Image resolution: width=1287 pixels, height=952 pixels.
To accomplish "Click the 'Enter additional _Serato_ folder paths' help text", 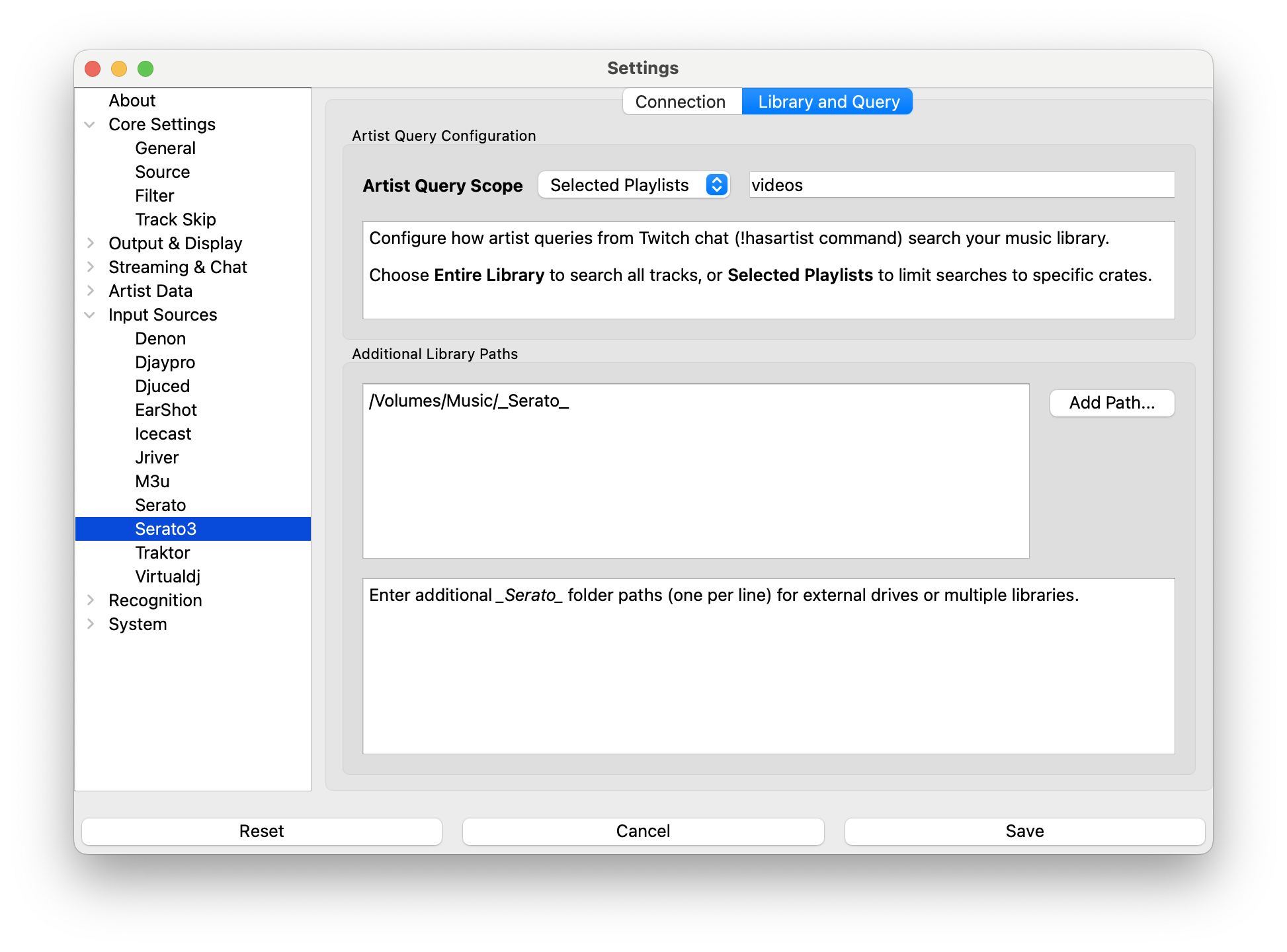I will point(724,595).
